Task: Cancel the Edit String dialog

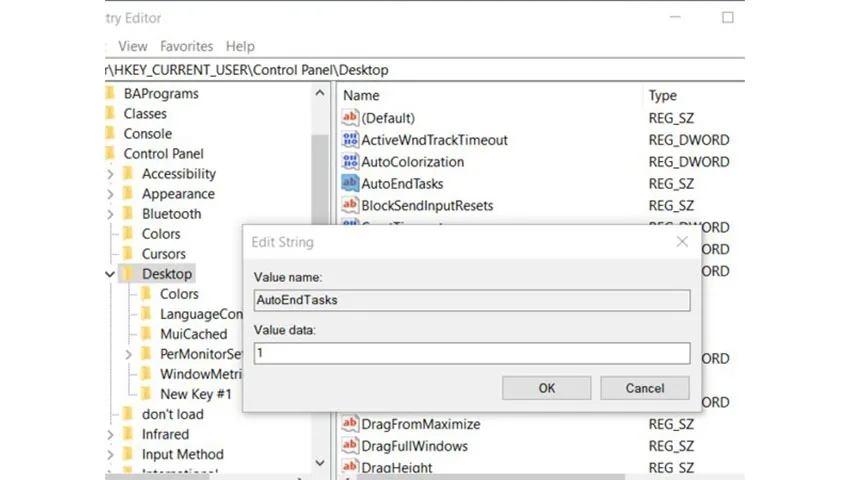Action: (645, 388)
